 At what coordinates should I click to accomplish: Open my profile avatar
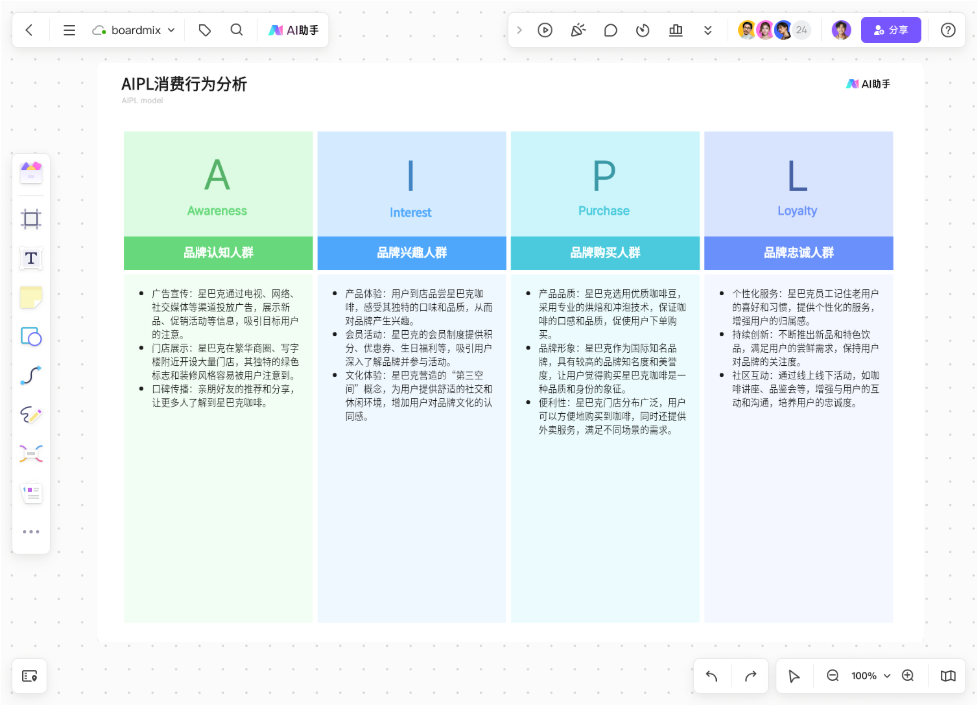[841, 30]
